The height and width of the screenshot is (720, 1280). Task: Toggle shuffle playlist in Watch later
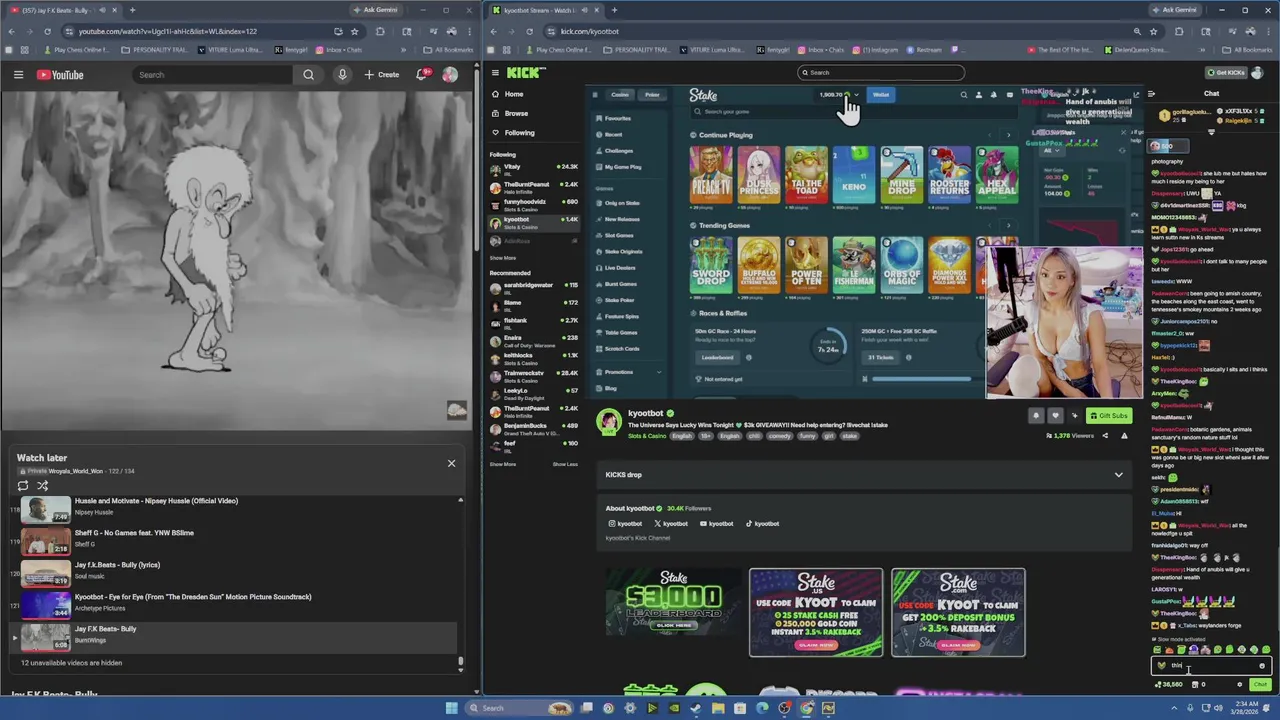[x=43, y=486]
